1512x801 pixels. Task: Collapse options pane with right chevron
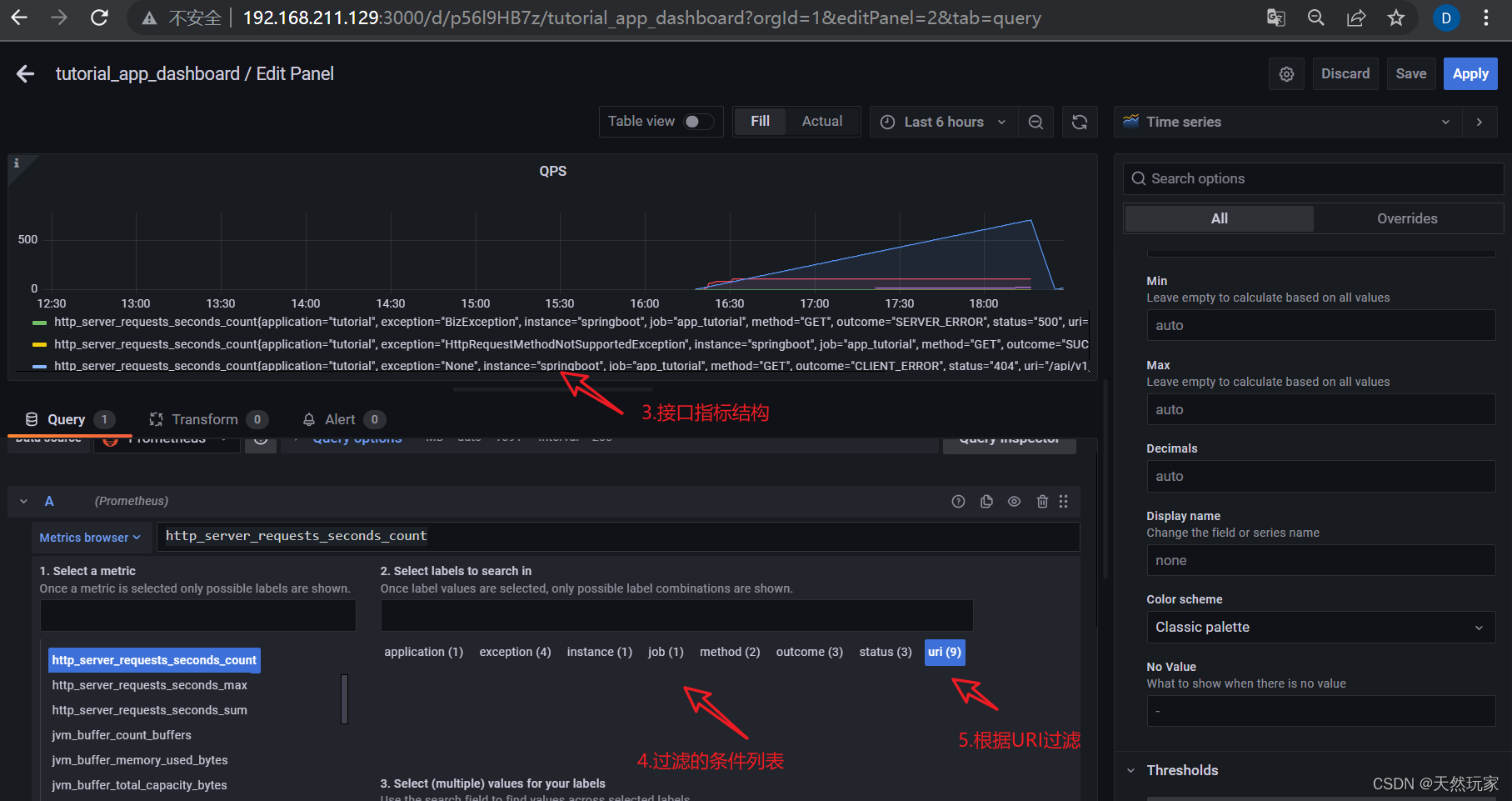1480,122
